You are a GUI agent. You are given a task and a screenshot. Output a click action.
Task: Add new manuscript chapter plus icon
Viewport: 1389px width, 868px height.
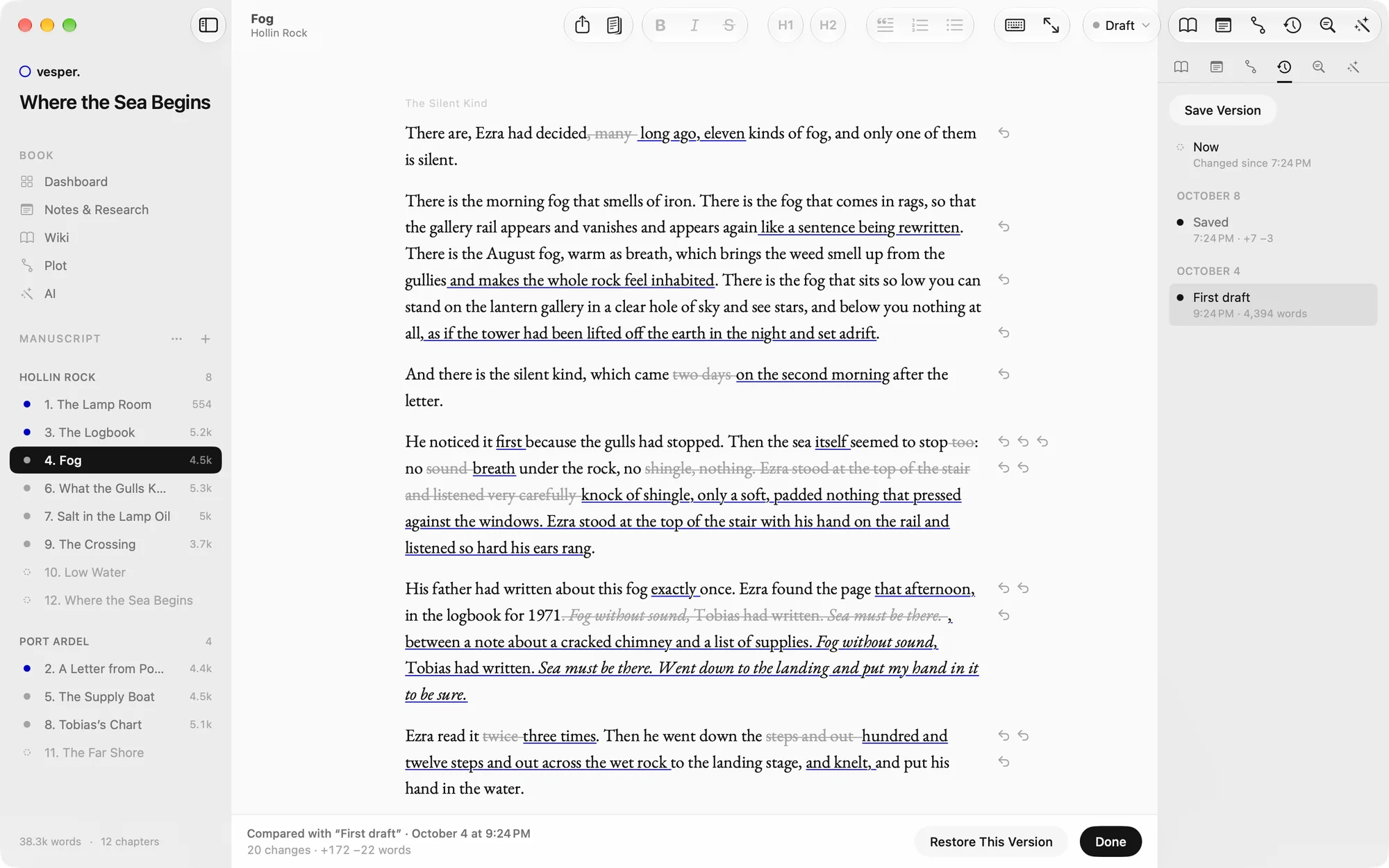click(x=206, y=339)
